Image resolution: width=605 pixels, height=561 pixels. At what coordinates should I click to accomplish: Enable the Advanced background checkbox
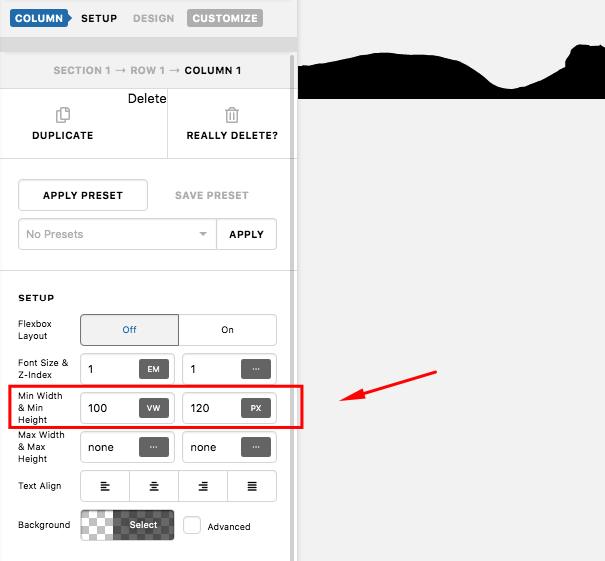pyautogui.click(x=193, y=525)
